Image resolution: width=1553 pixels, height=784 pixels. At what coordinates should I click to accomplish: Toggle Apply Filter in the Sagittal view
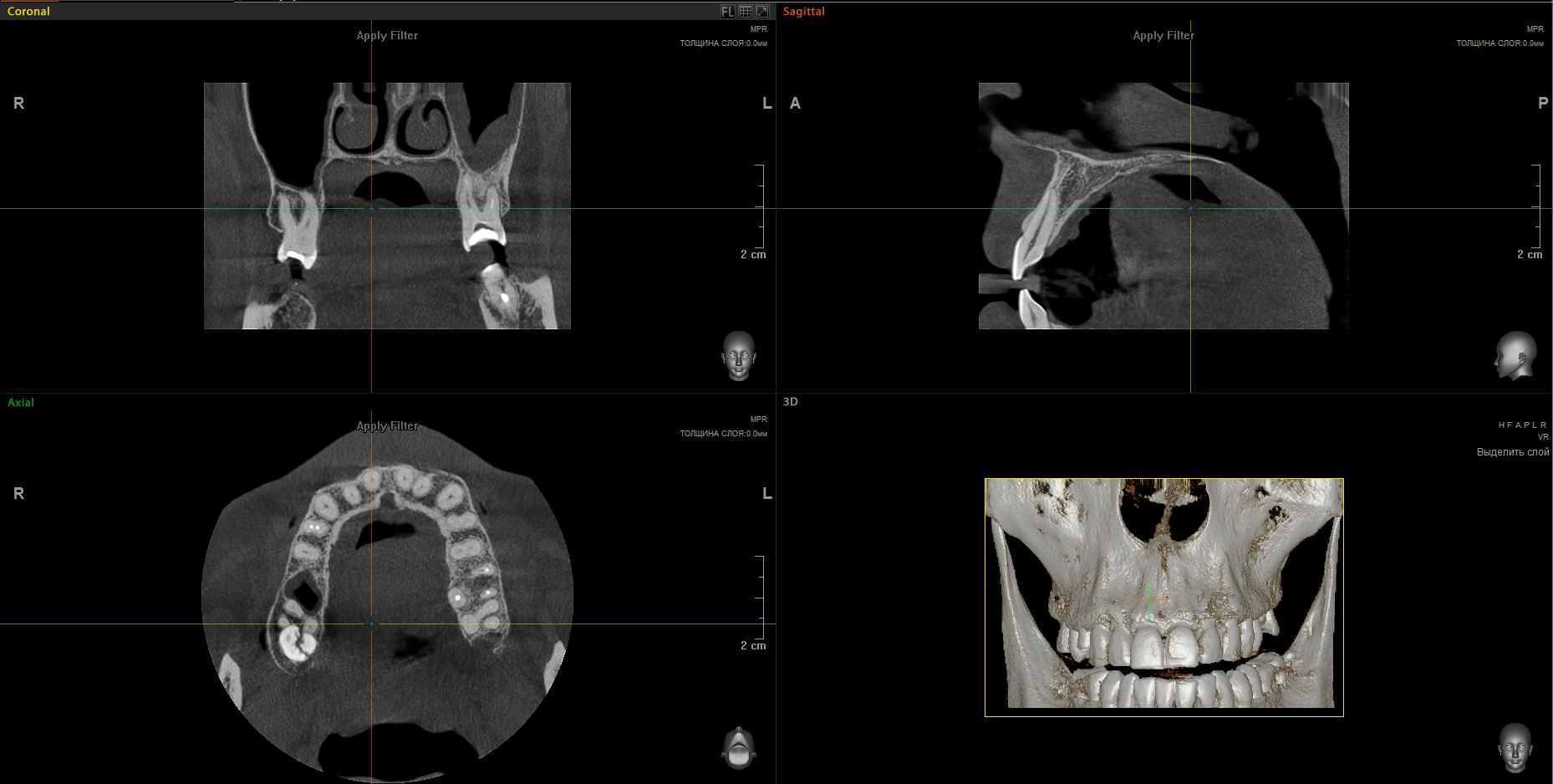[x=1163, y=35]
